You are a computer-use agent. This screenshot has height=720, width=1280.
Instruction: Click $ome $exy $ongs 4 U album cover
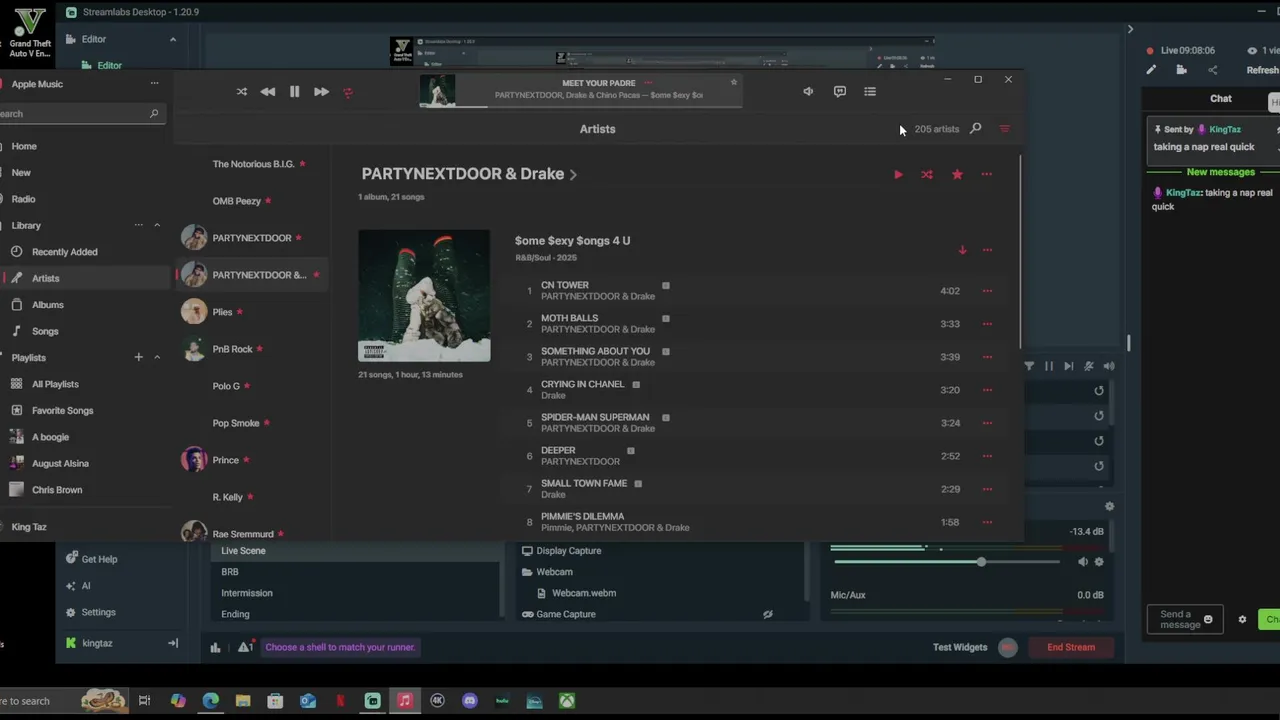pyautogui.click(x=424, y=296)
